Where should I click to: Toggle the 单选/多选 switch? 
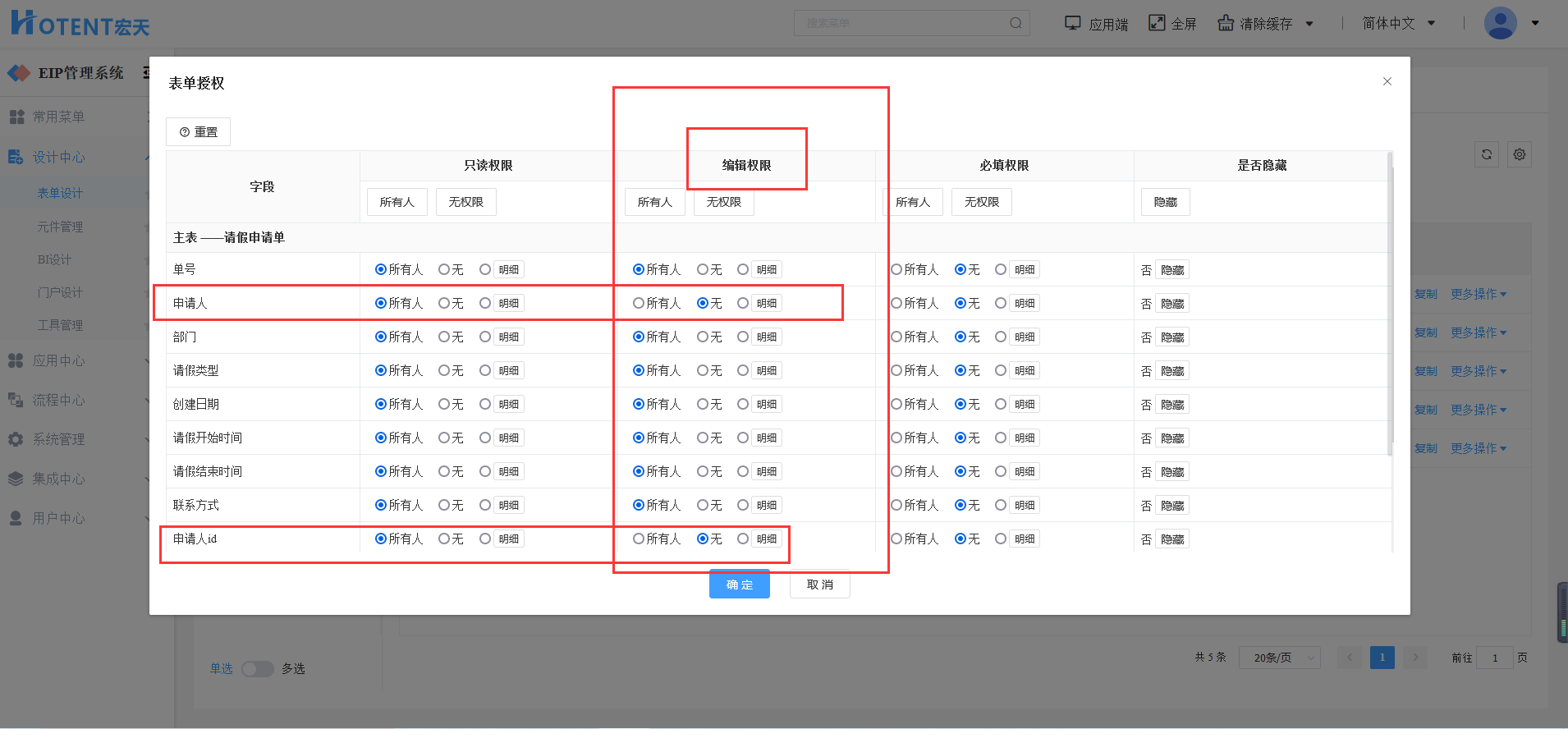pyautogui.click(x=257, y=669)
